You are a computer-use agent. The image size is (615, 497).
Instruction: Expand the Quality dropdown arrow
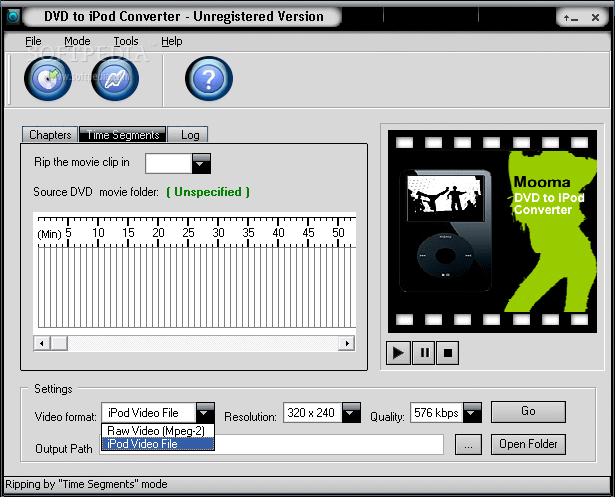[x=472, y=413]
